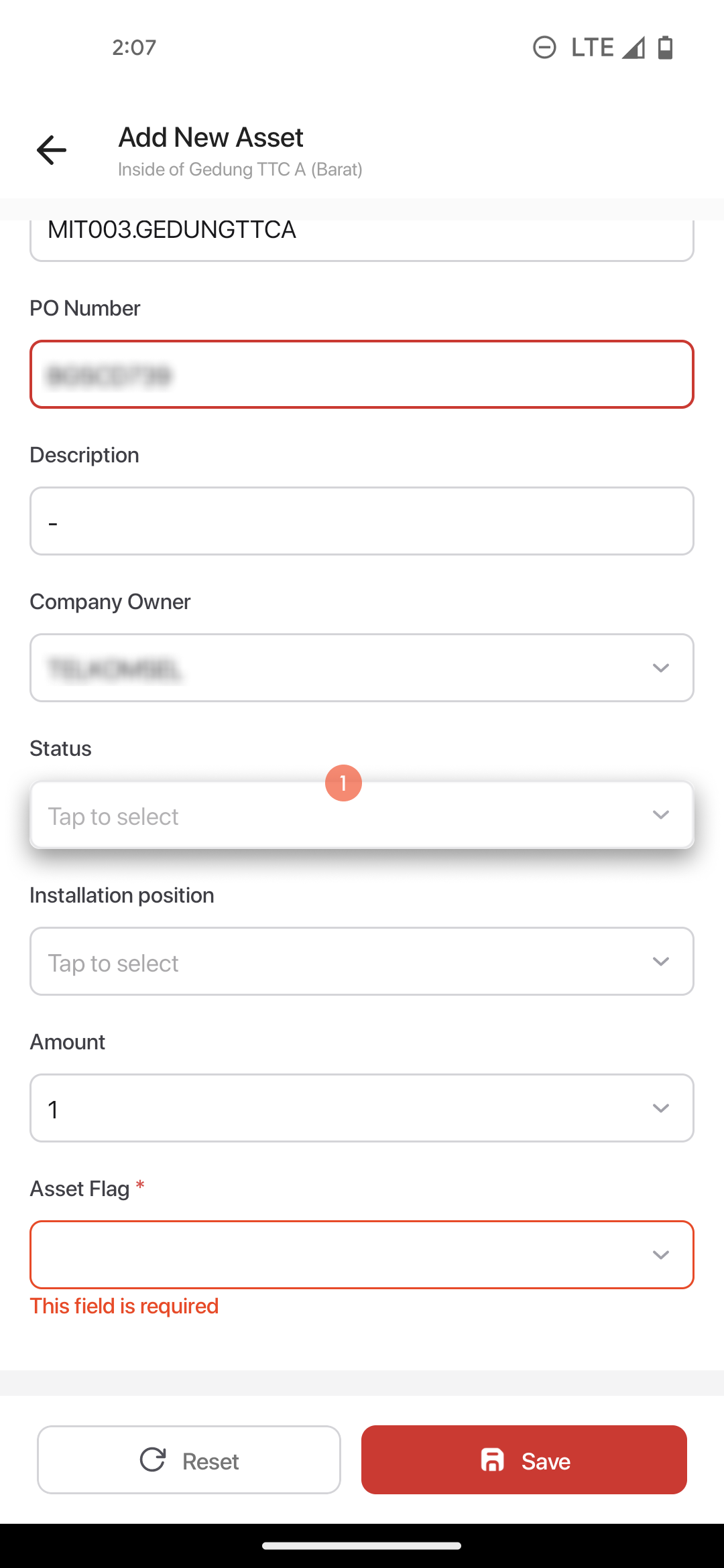Expand the Company Owner chevron

pyautogui.click(x=661, y=668)
